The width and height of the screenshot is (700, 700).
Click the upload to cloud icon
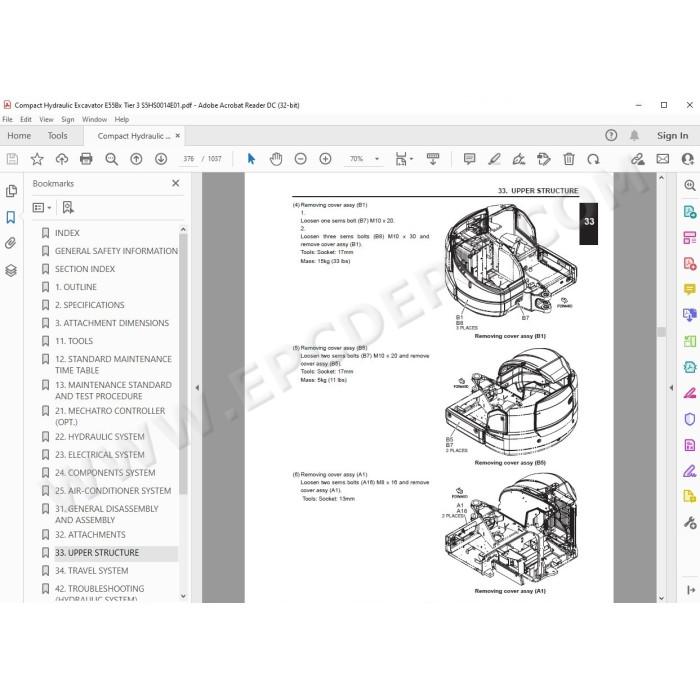[62, 159]
